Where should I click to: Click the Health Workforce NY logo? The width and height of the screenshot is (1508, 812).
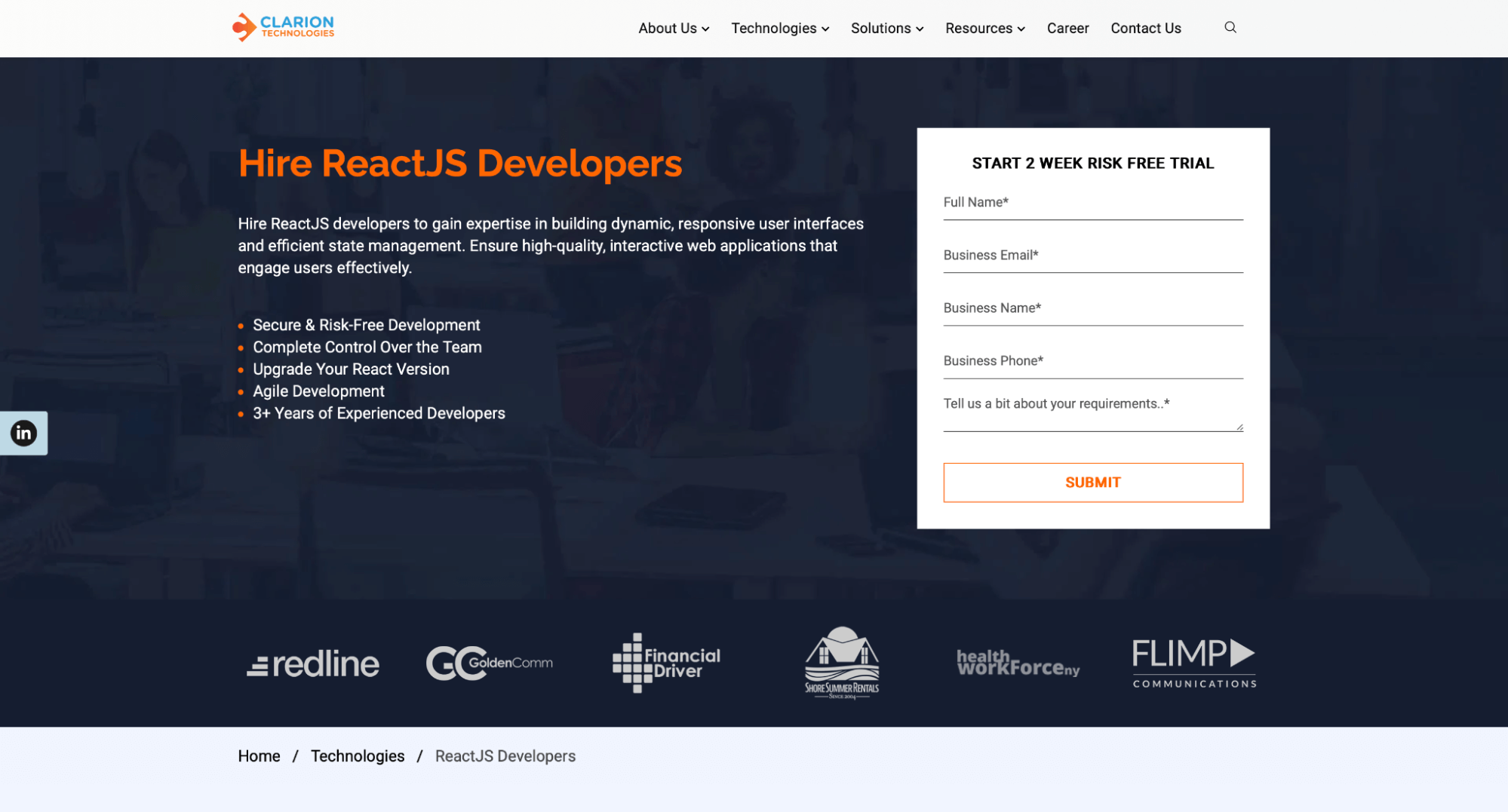coord(1018,663)
